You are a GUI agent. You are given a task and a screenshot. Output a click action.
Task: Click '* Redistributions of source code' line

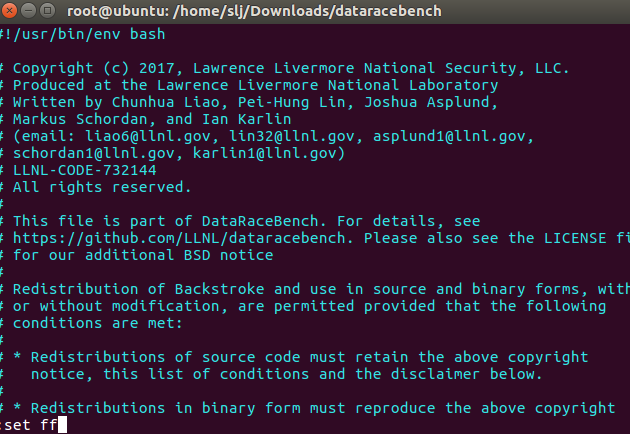tap(295, 357)
